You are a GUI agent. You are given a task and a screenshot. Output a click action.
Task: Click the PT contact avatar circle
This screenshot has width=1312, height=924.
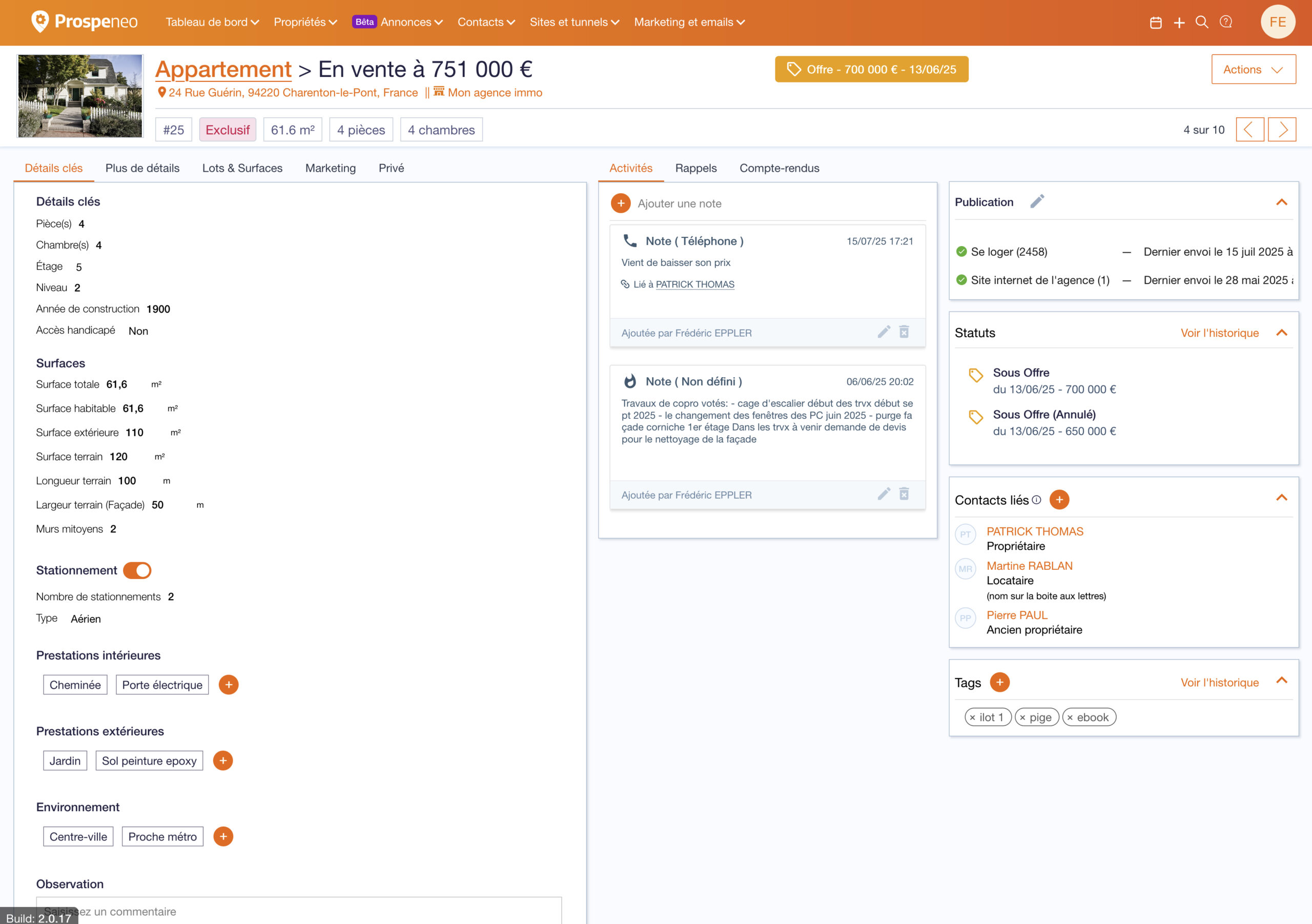[965, 535]
